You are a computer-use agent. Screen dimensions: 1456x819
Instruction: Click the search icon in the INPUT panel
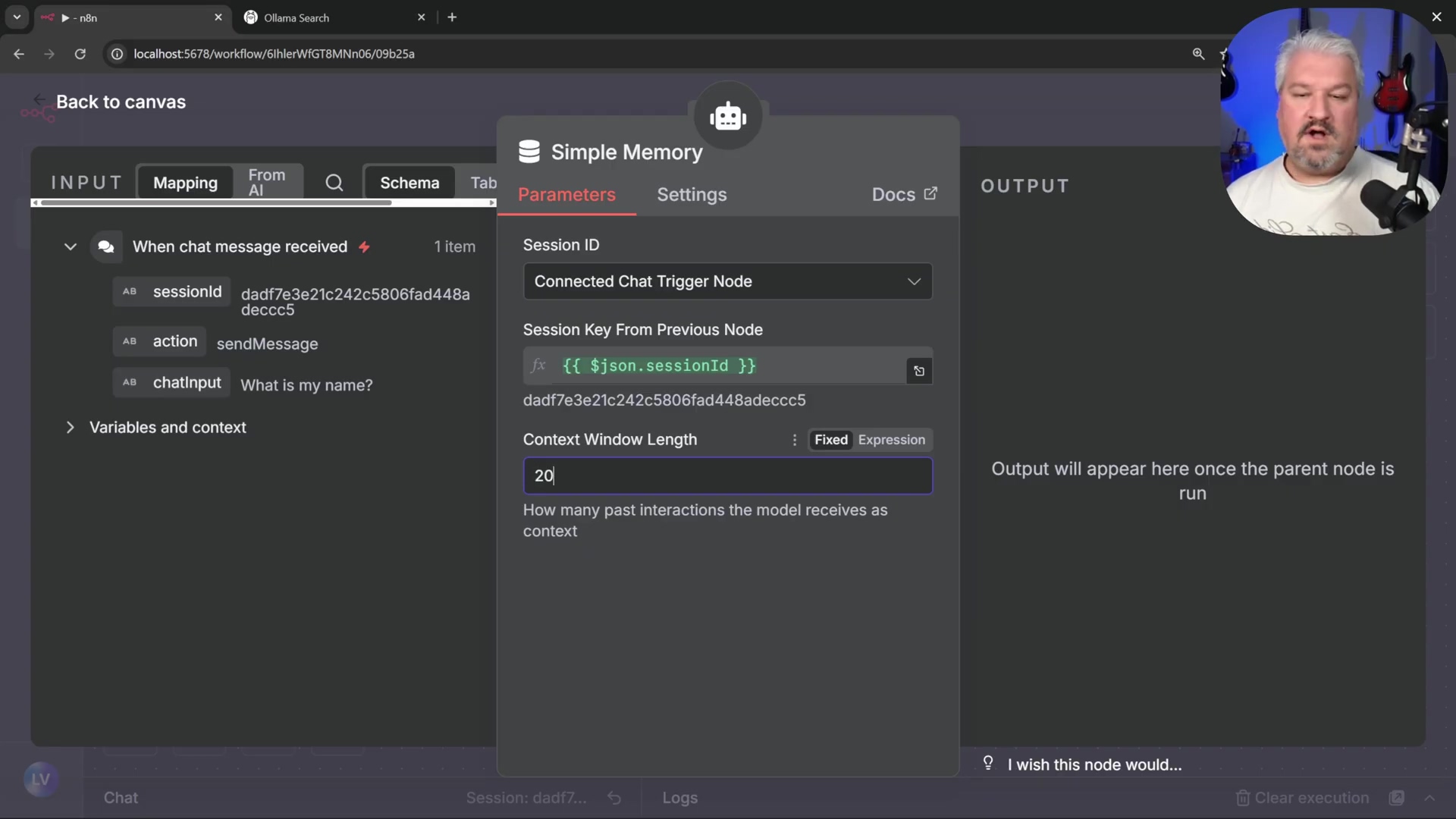(x=334, y=183)
